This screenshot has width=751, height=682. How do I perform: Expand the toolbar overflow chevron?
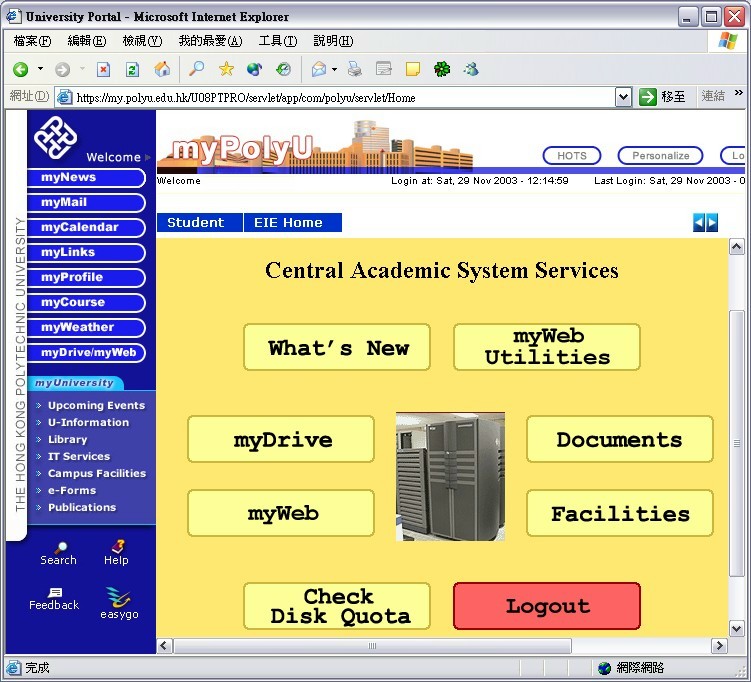click(739, 92)
